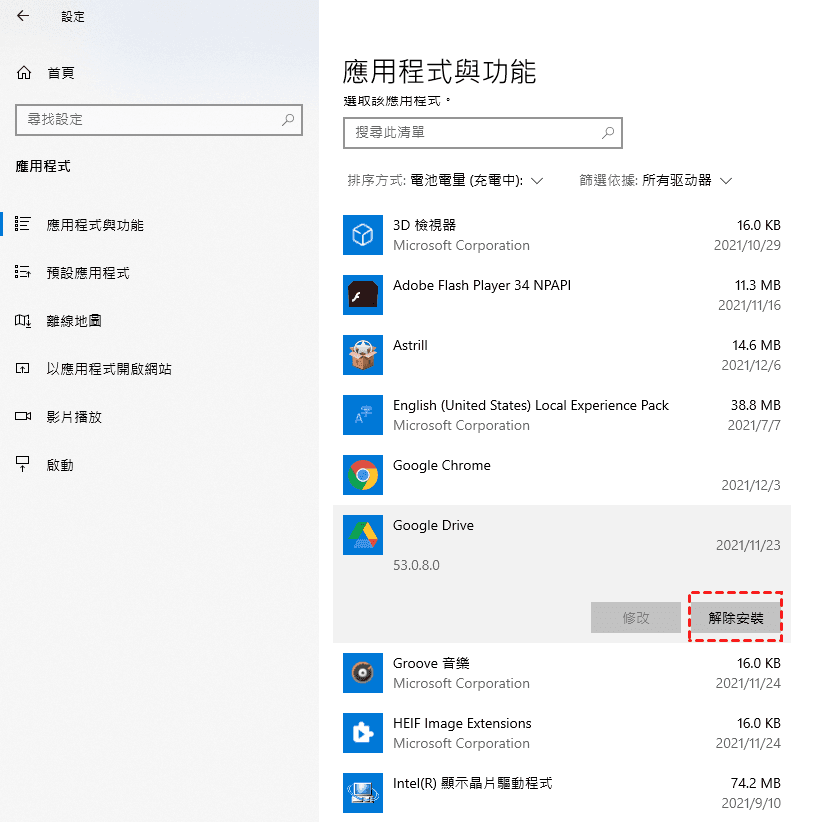Select the 預設應用程式 sidebar icon
Image resolution: width=826 pixels, height=822 pixels.
coord(23,272)
